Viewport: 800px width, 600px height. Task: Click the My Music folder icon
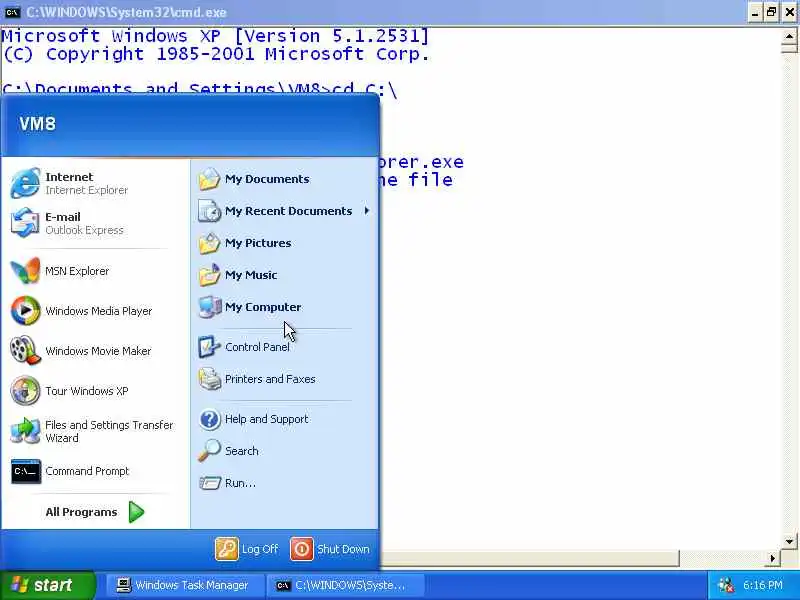coord(209,276)
